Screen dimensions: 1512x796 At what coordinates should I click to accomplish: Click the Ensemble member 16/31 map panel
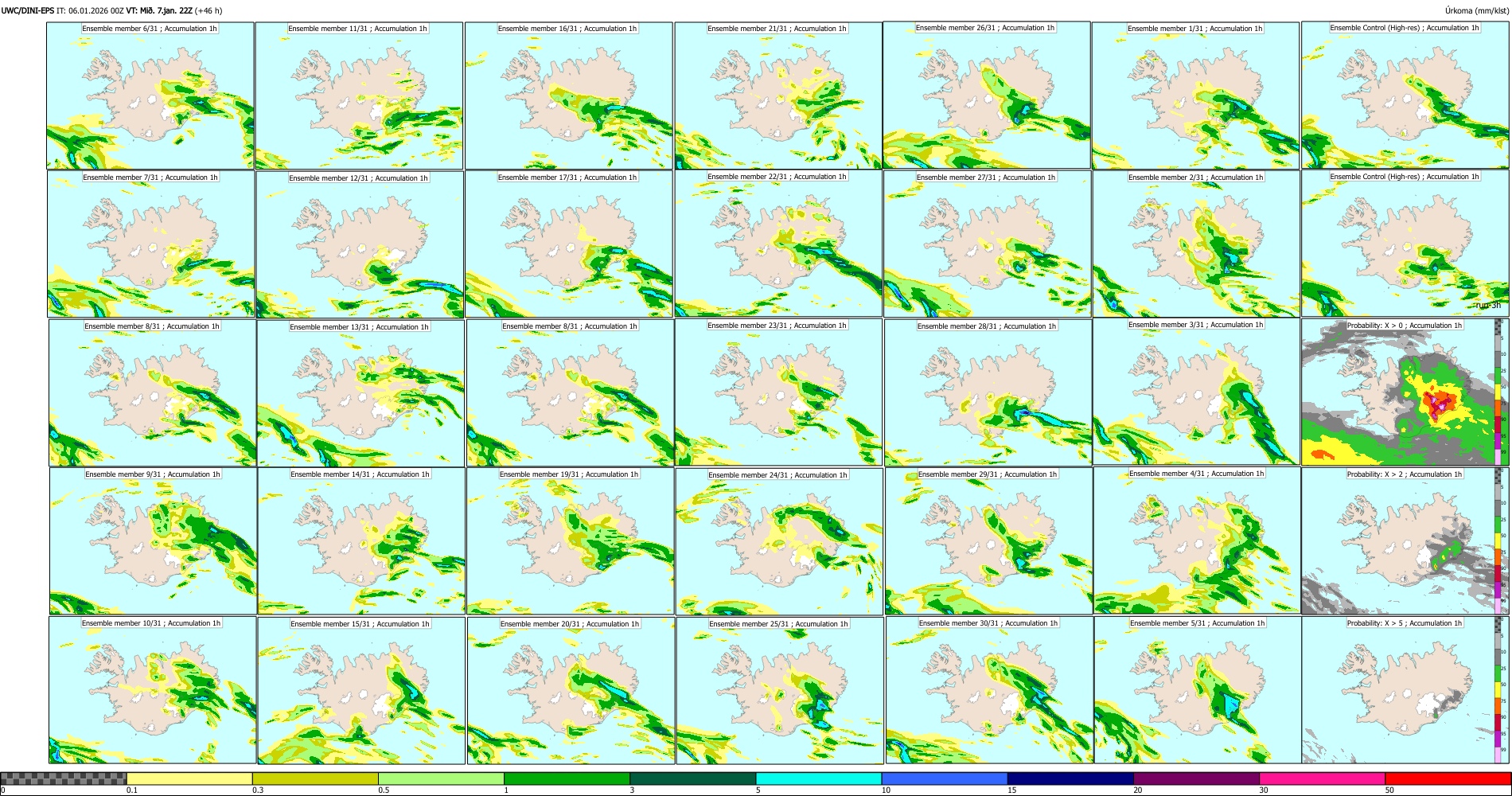569,96
